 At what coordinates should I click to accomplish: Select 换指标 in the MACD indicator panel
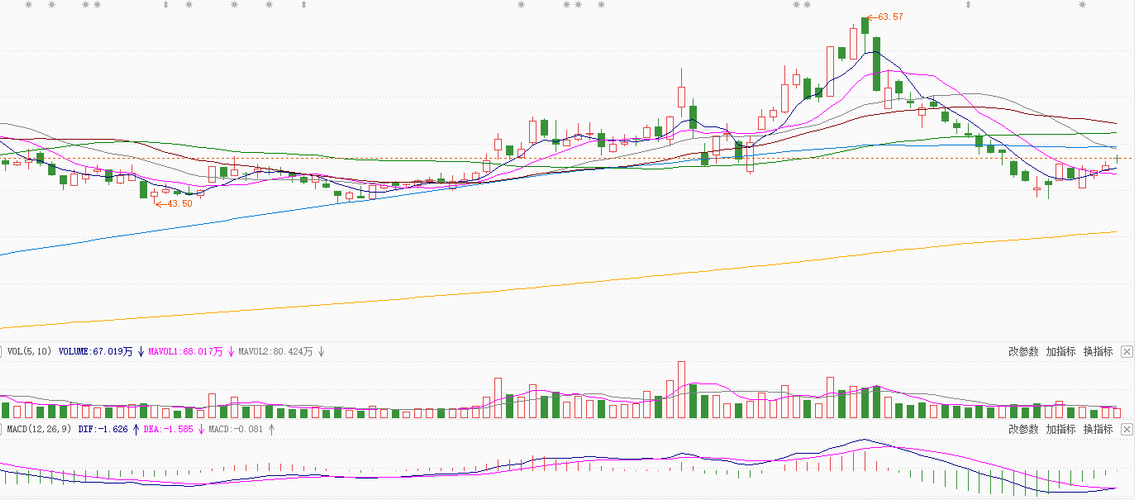click(1098, 429)
